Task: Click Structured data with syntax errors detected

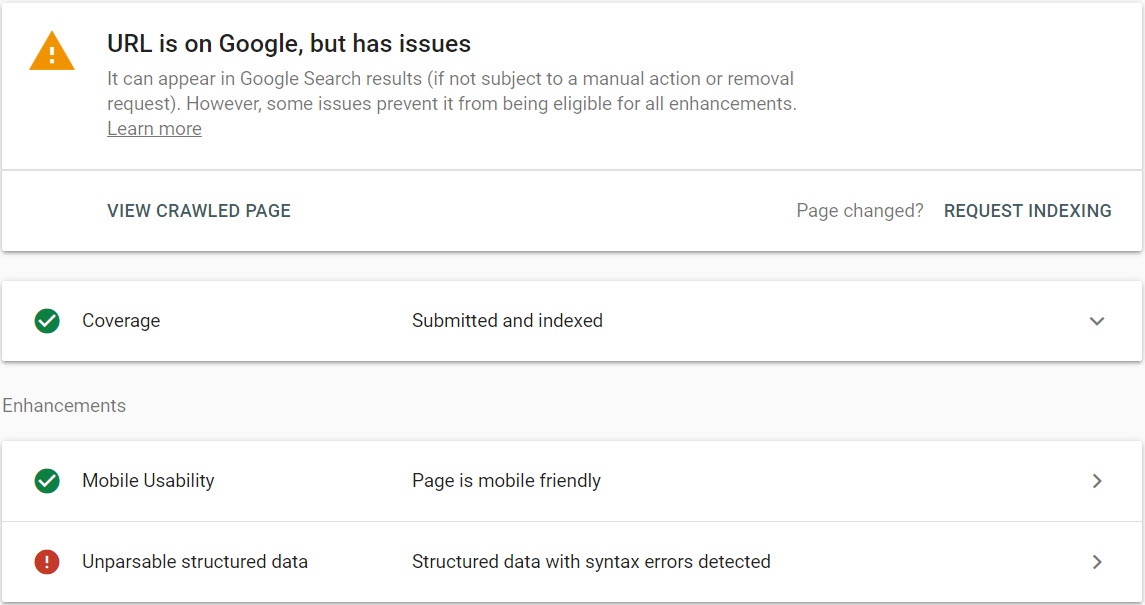Action: pyautogui.click(x=591, y=561)
